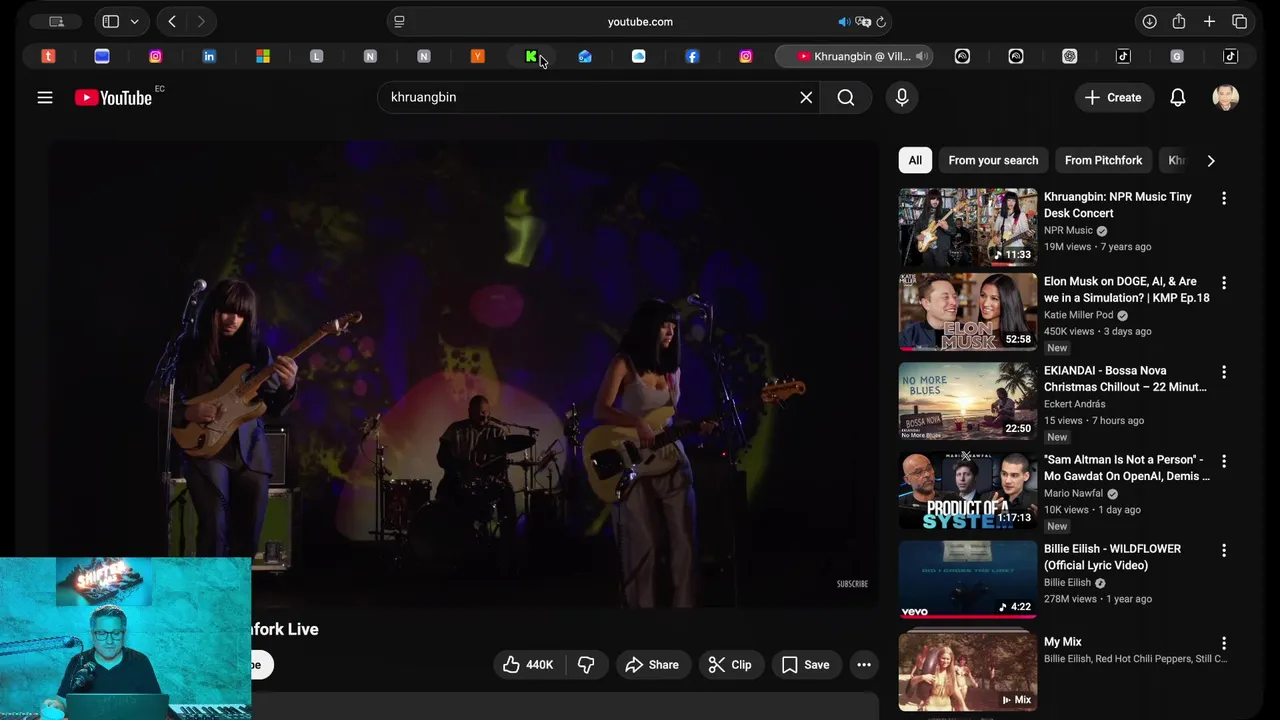The image size is (1280, 720).
Task: Select the From Pitchfork chip
Action: tap(1103, 160)
